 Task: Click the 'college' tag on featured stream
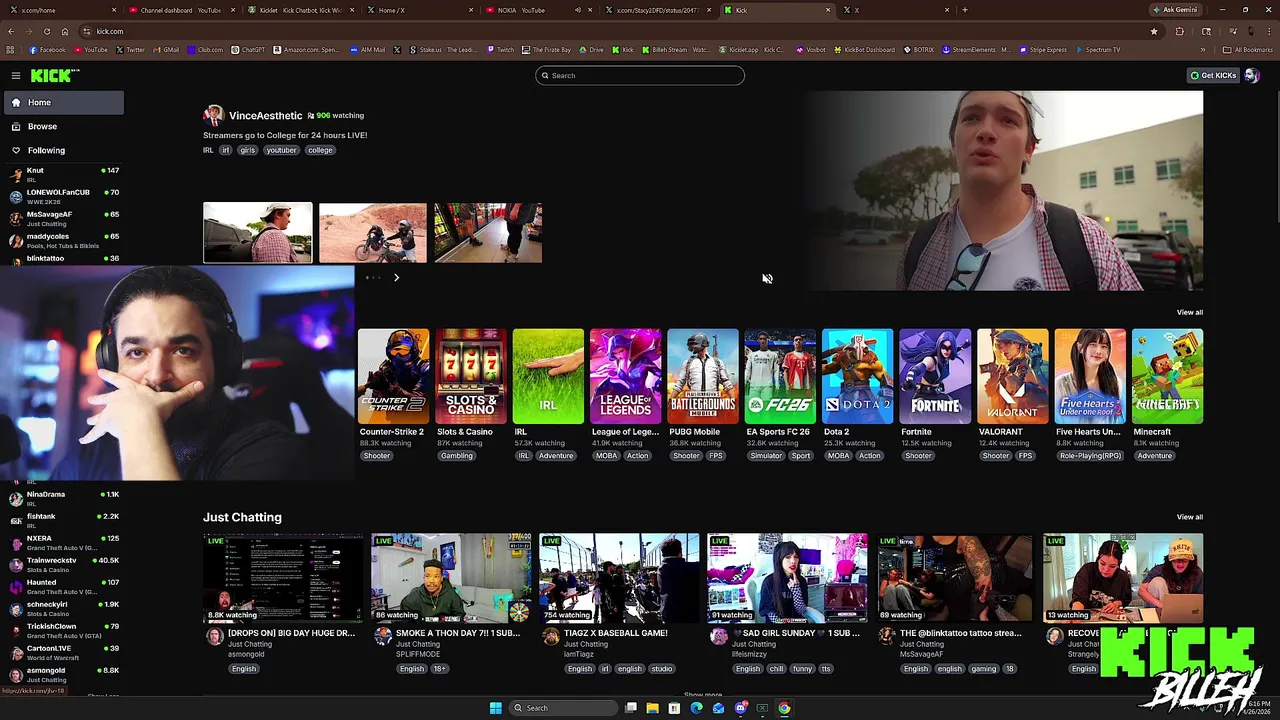coord(320,150)
